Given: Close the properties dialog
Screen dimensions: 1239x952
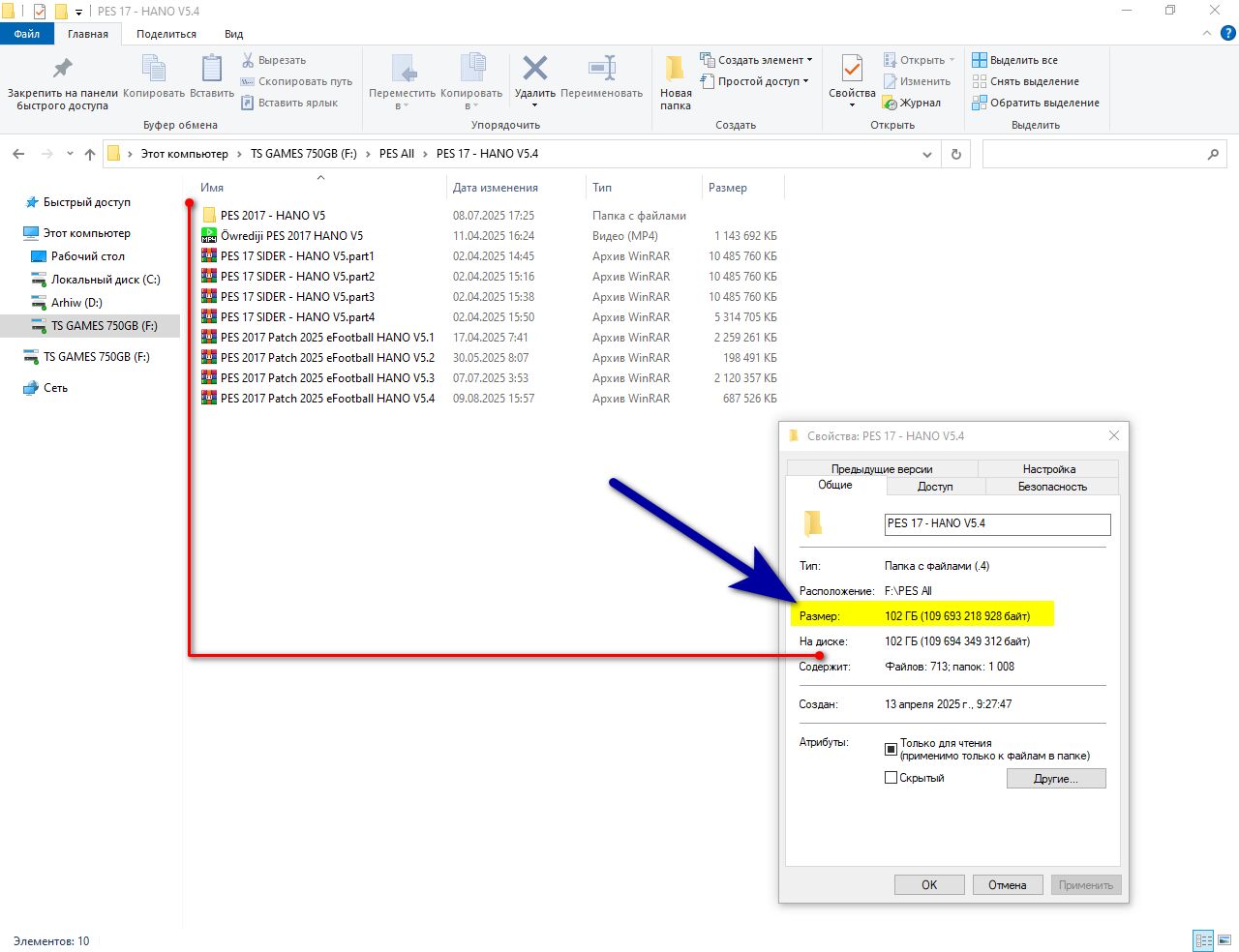Looking at the screenshot, I should tap(1114, 436).
